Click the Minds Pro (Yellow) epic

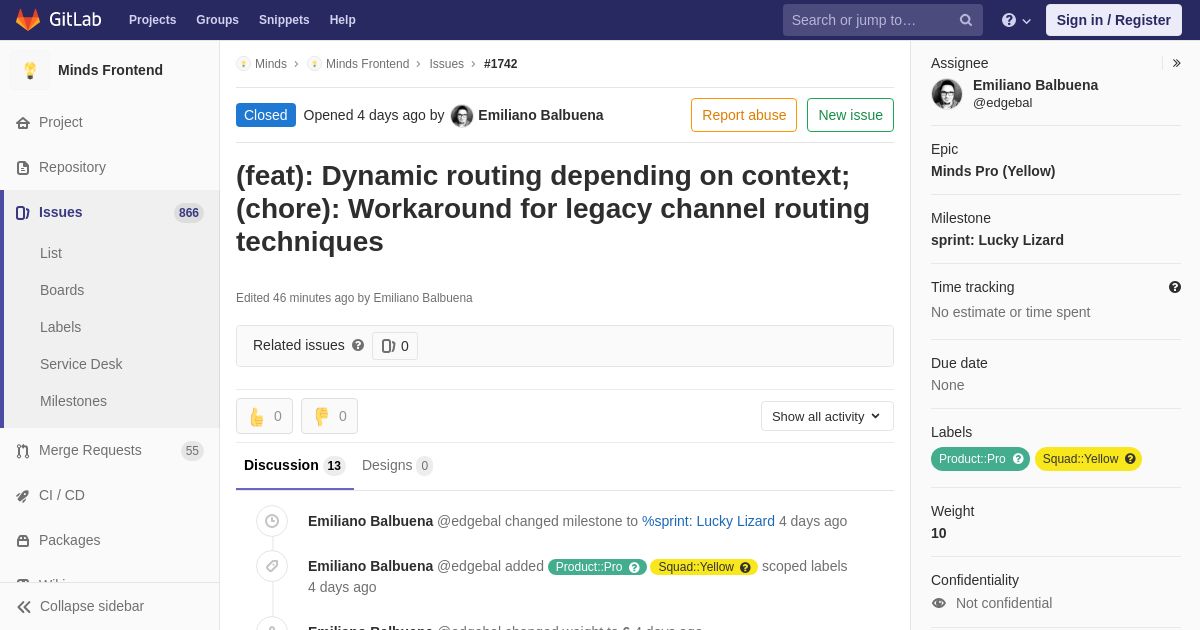(x=993, y=171)
